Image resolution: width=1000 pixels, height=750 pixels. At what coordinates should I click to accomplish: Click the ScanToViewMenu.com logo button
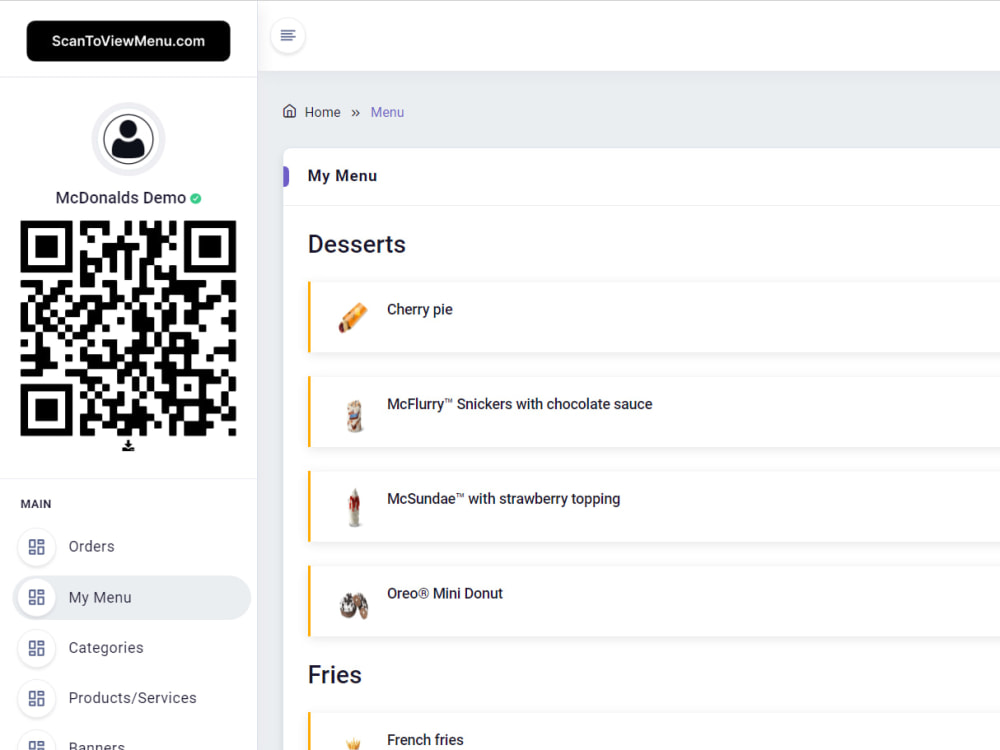[x=128, y=41]
